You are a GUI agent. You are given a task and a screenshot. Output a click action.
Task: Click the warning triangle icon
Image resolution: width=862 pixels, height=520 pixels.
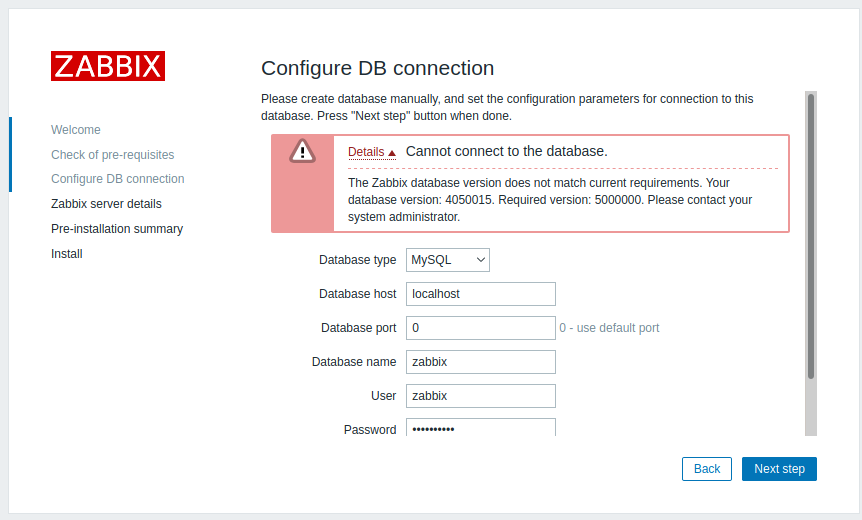pos(302,151)
